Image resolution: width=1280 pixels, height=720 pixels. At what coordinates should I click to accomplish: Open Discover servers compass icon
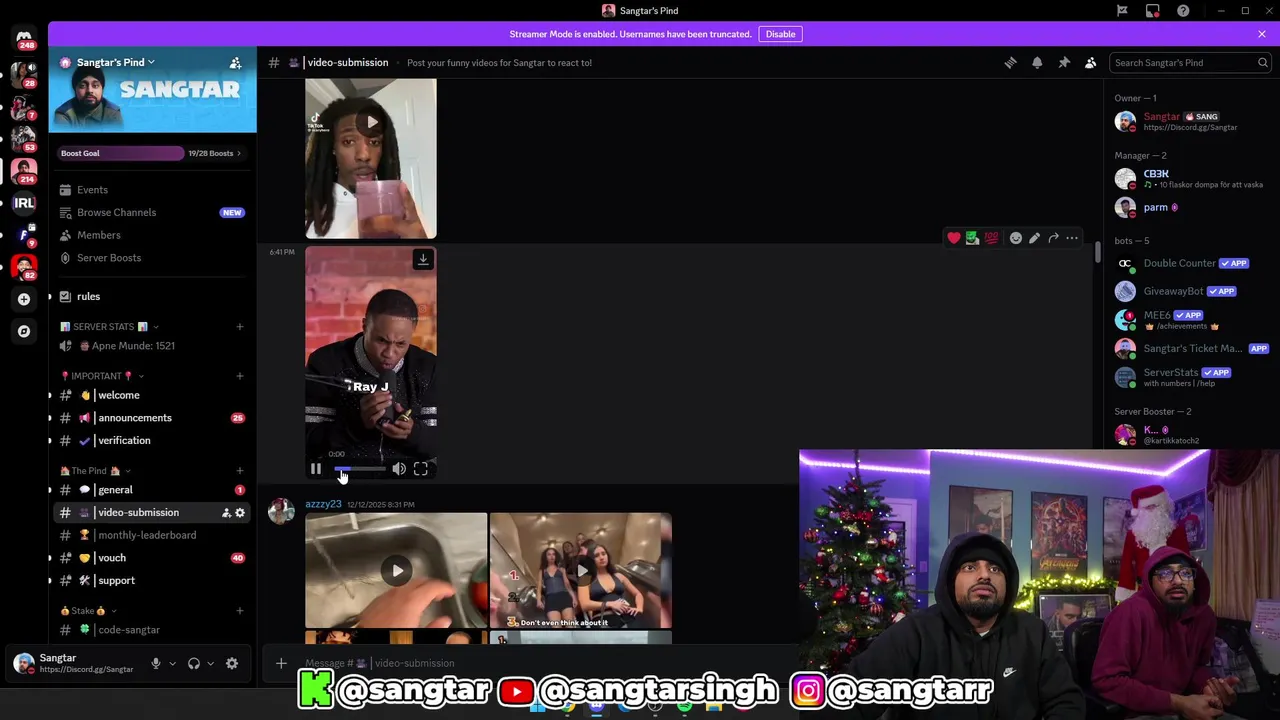(x=24, y=331)
